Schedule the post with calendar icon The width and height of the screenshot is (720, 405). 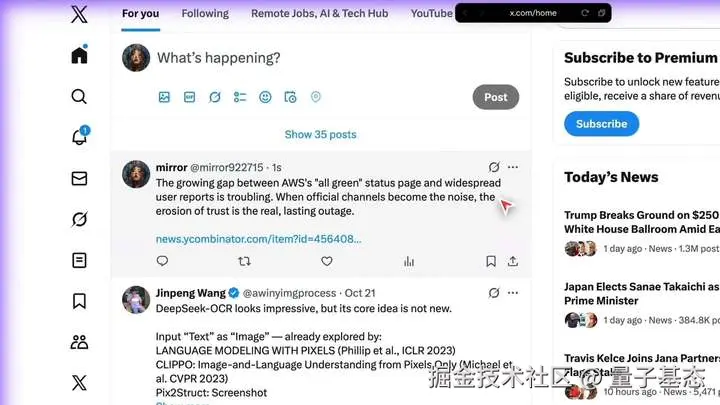tap(290, 97)
